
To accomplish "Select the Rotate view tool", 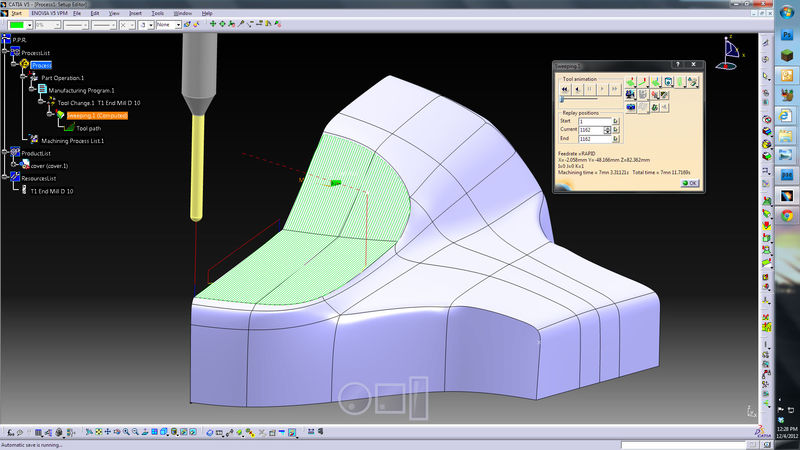I will 117,432.
